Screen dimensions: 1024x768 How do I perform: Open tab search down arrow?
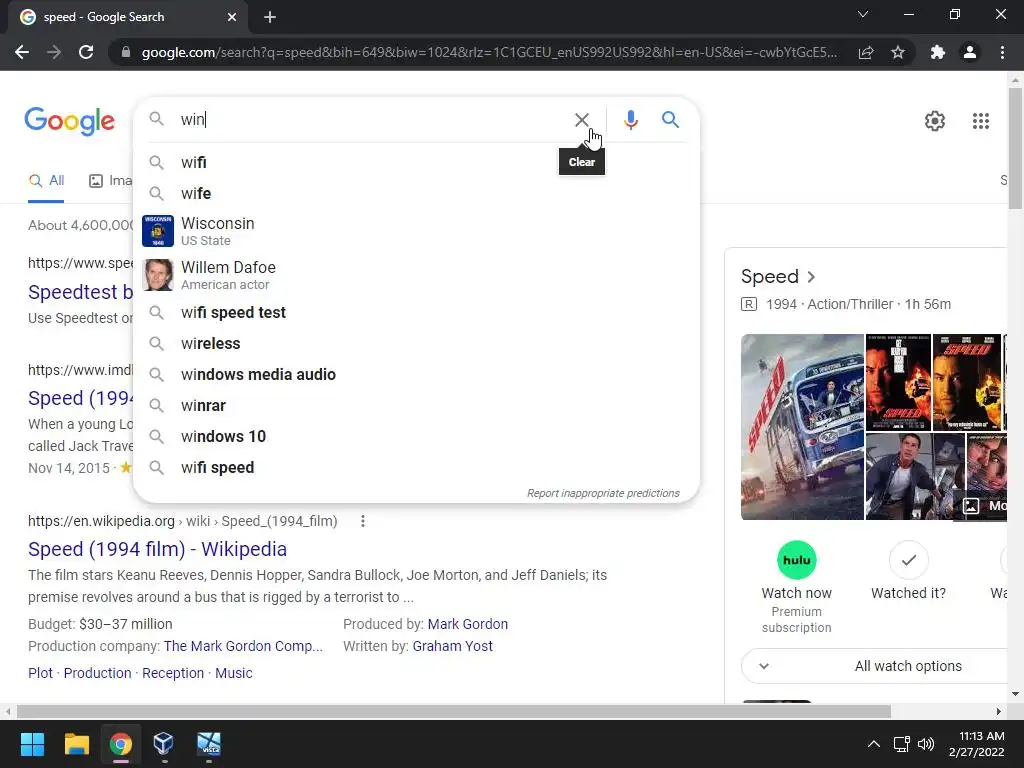click(x=863, y=14)
